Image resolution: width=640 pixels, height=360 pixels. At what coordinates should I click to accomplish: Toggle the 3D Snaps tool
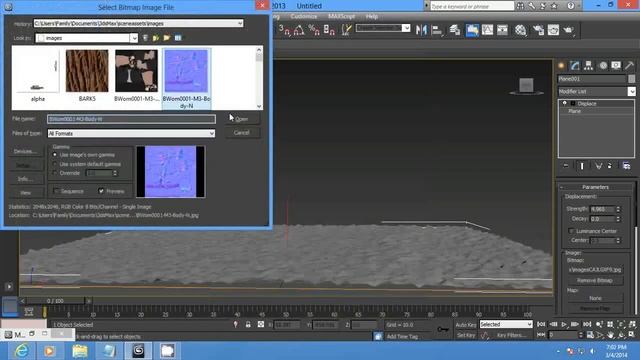tap(284, 30)
